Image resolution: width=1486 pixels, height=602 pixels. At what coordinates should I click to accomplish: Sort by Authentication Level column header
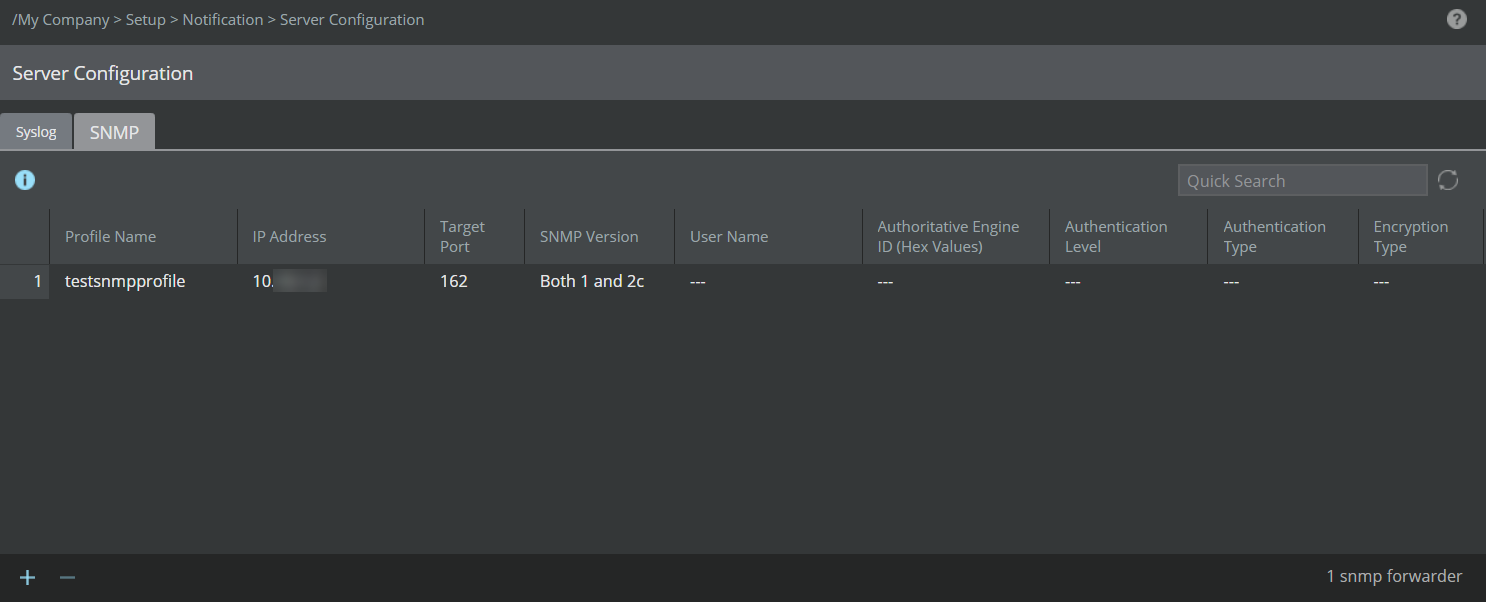coord(1128,237)
